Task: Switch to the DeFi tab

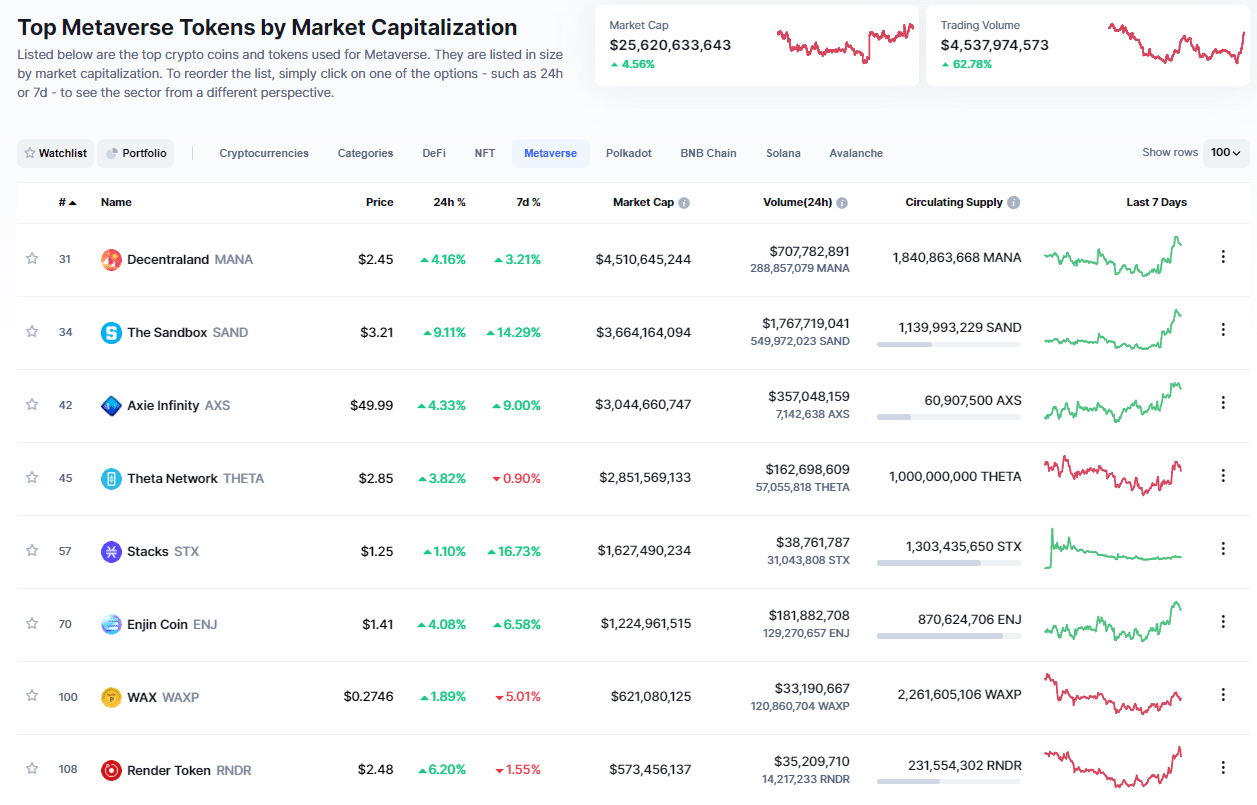Action: [x=434, y=153]
